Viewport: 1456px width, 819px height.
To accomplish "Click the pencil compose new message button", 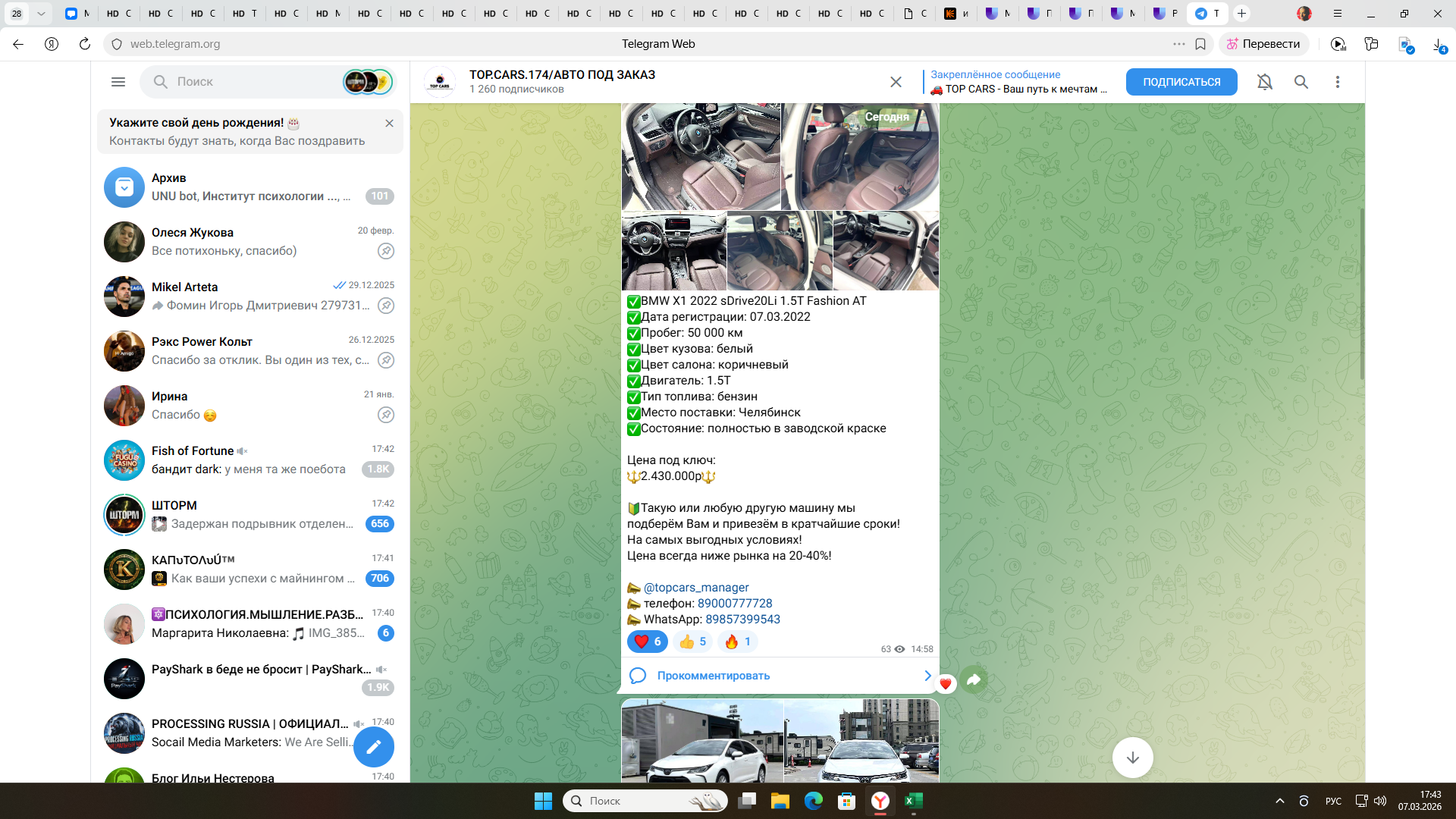I will [x=373, y=747].
